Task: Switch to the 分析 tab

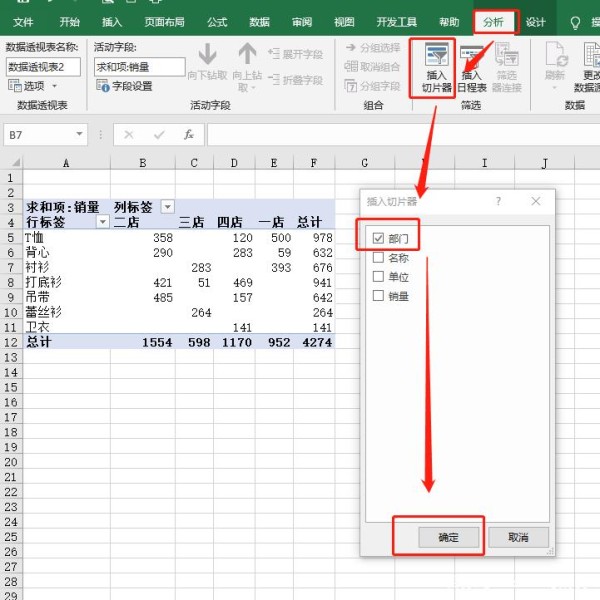Action: click(493, 22)
